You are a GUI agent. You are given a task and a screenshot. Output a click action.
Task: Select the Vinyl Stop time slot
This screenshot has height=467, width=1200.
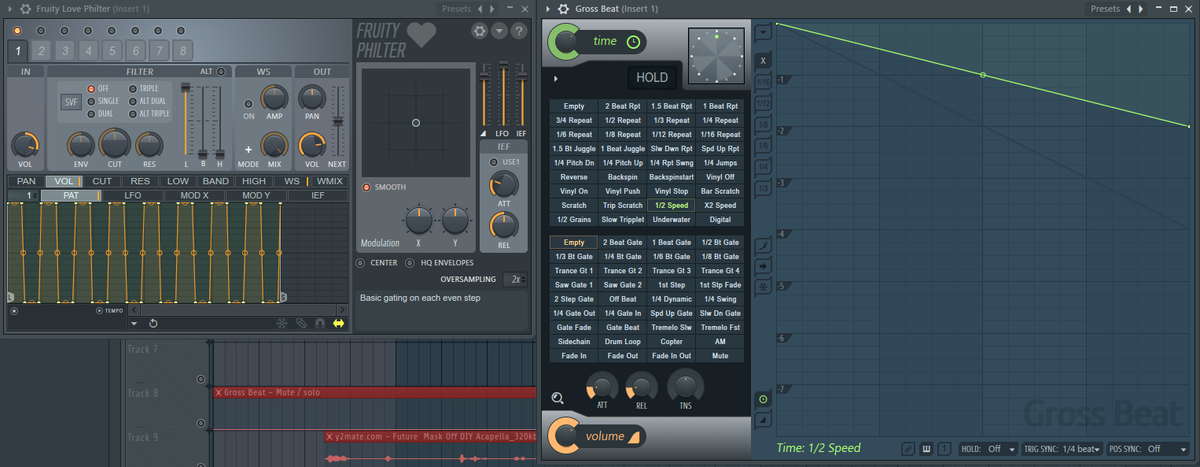(x=671, y=191)
